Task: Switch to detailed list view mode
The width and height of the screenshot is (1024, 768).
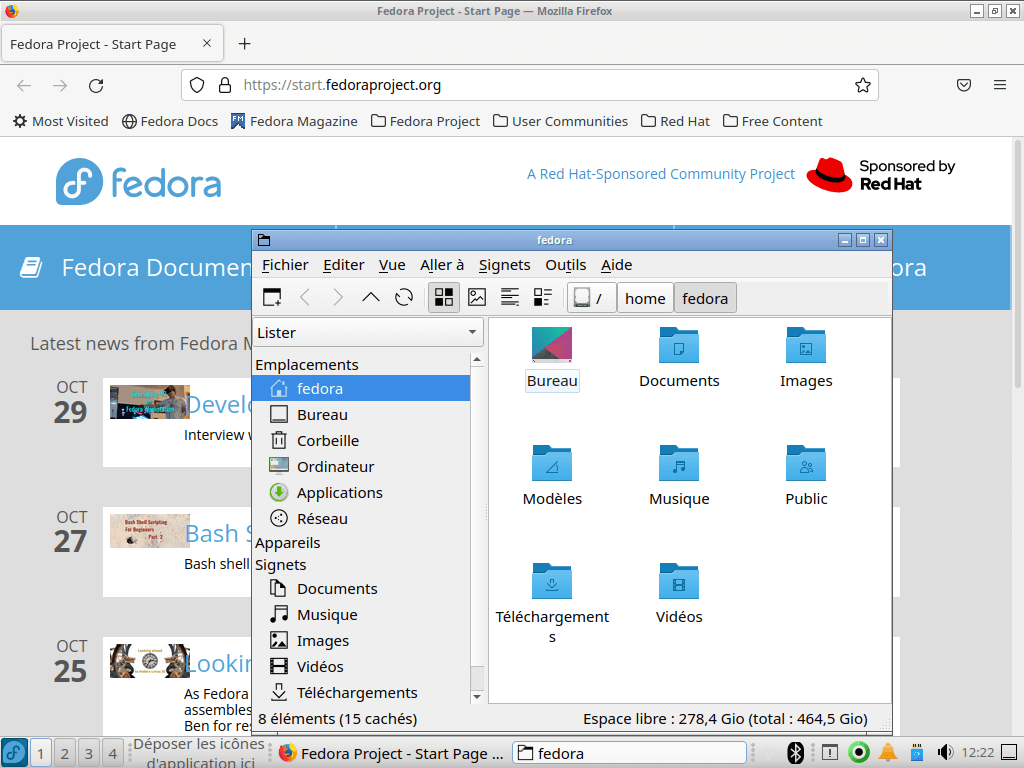Action: point(509,298)
